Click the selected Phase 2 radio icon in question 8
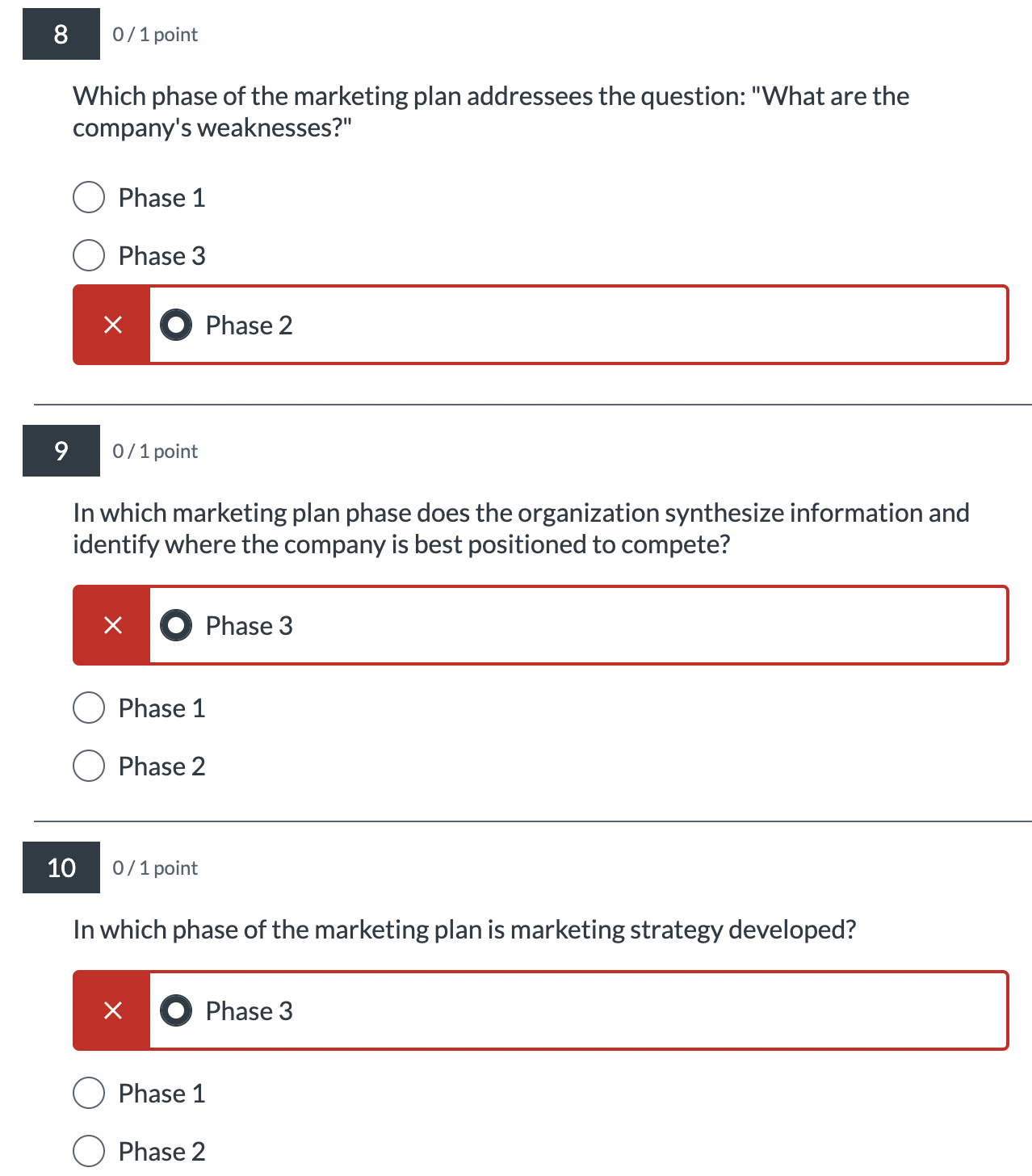 [175, 325]
